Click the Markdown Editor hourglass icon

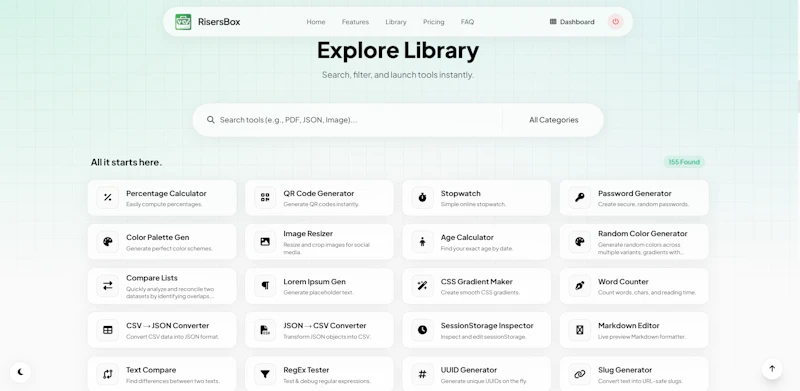(x=580, y=330)
